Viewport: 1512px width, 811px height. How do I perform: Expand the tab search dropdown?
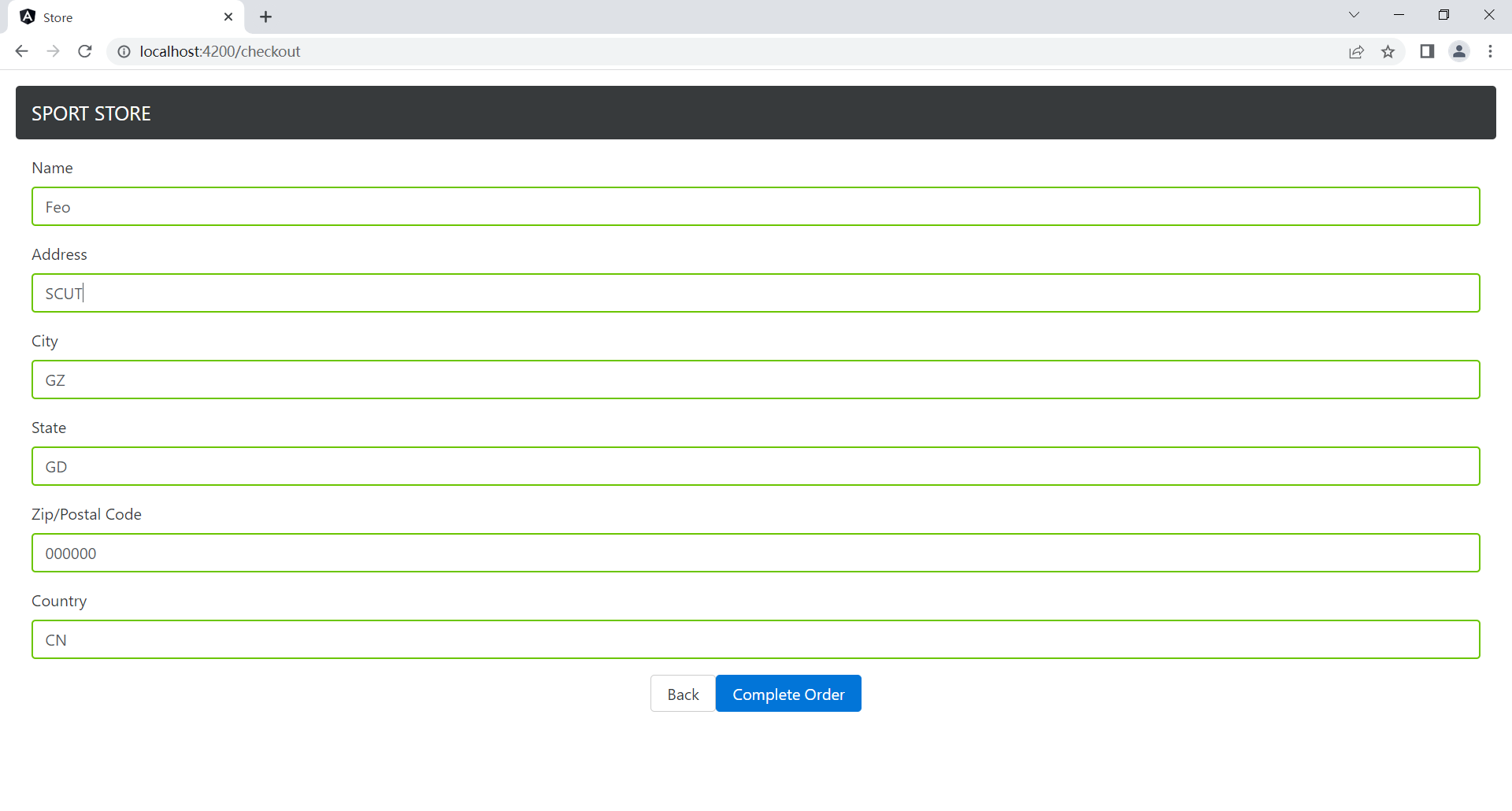tap(1354, 15)
